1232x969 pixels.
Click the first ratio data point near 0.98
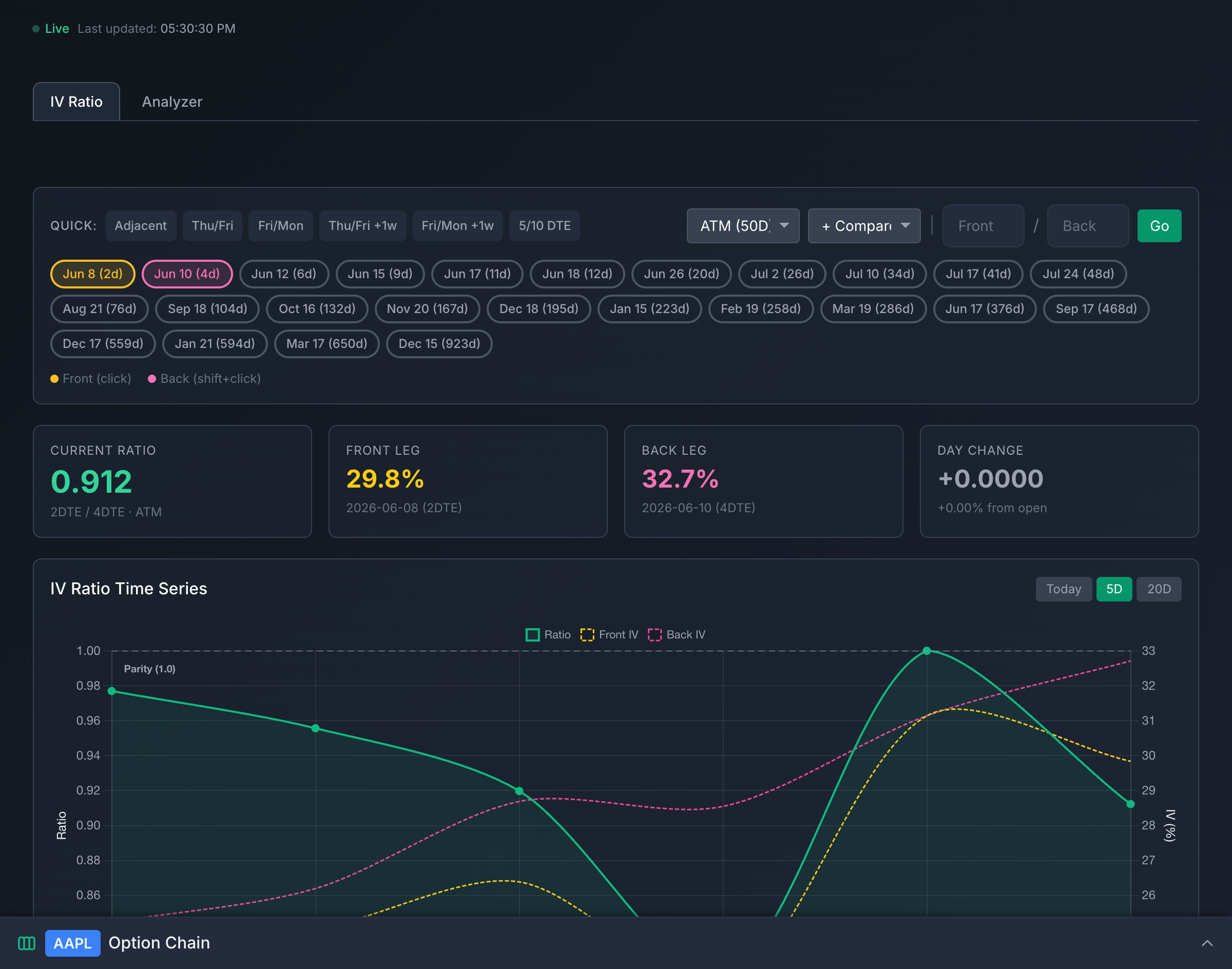coord(112,691)
